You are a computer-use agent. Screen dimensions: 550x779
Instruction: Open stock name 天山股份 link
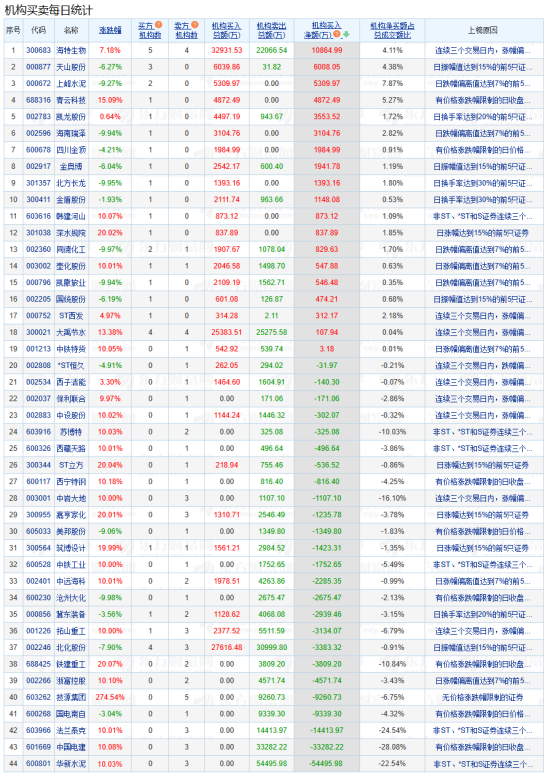tap(71, 67)
